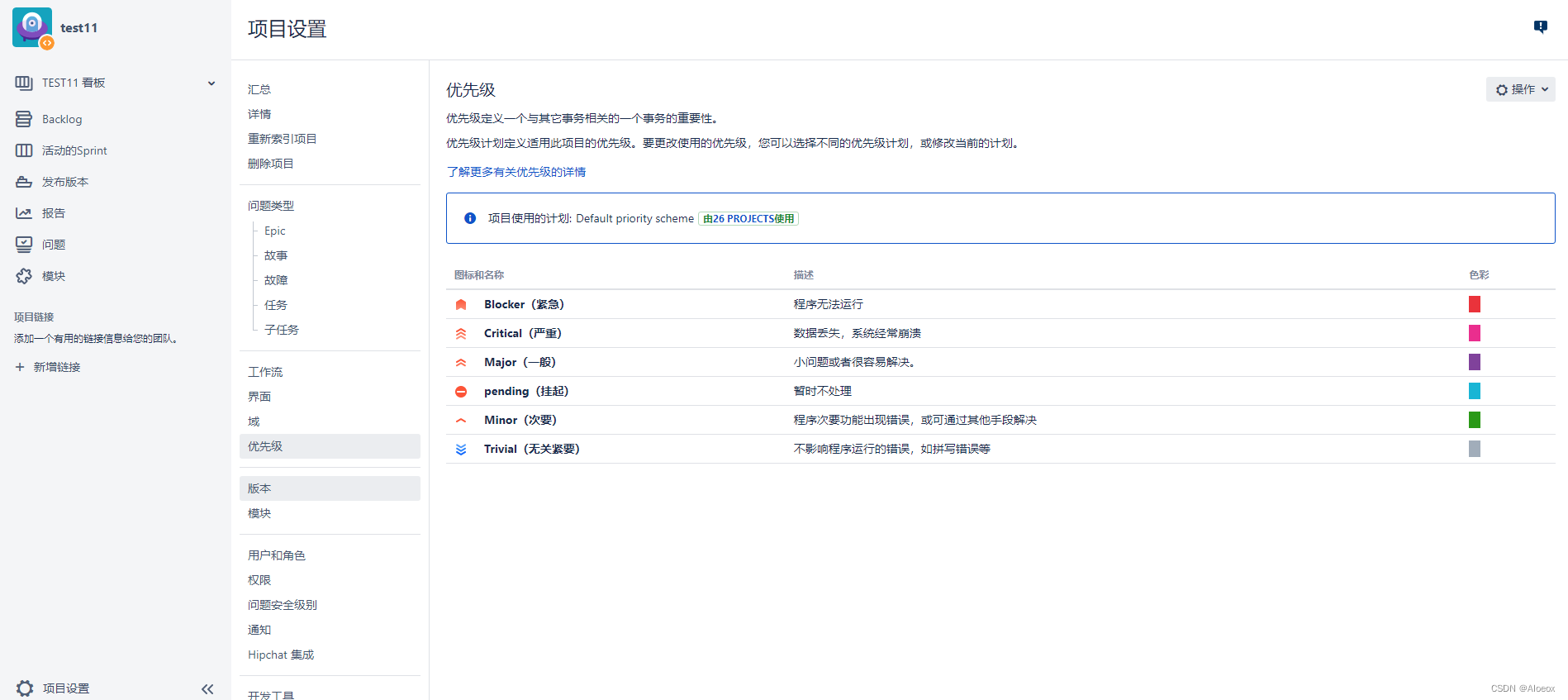Open the TEST11 board icon

(x=24, y=83)
